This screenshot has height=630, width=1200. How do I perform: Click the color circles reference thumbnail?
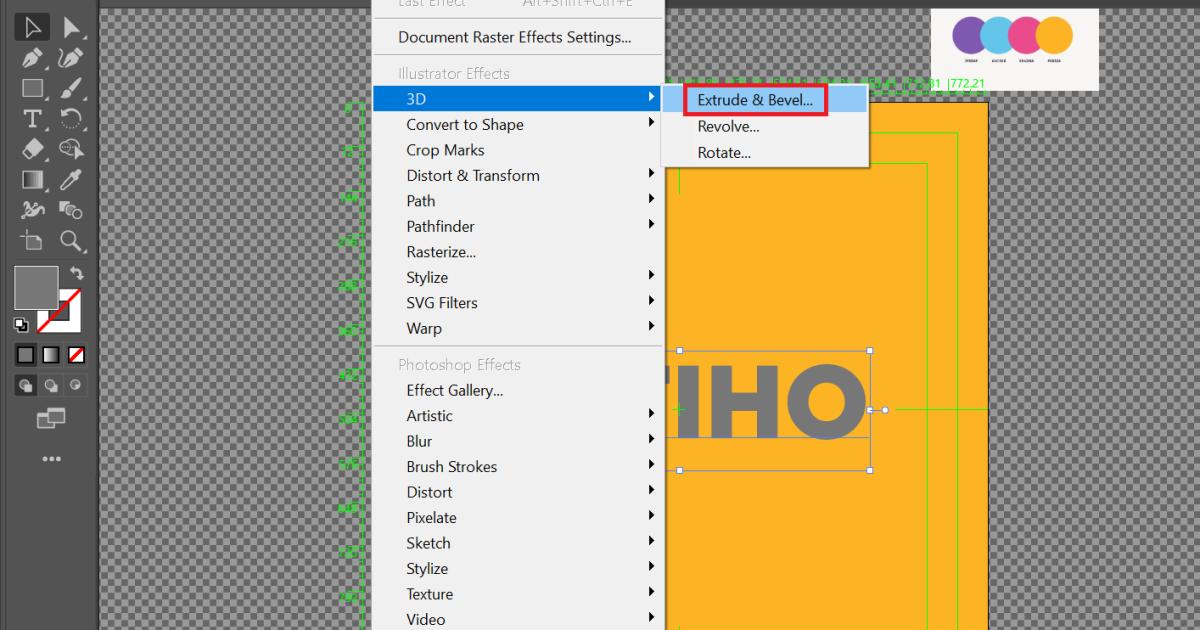coord(1015,50)
